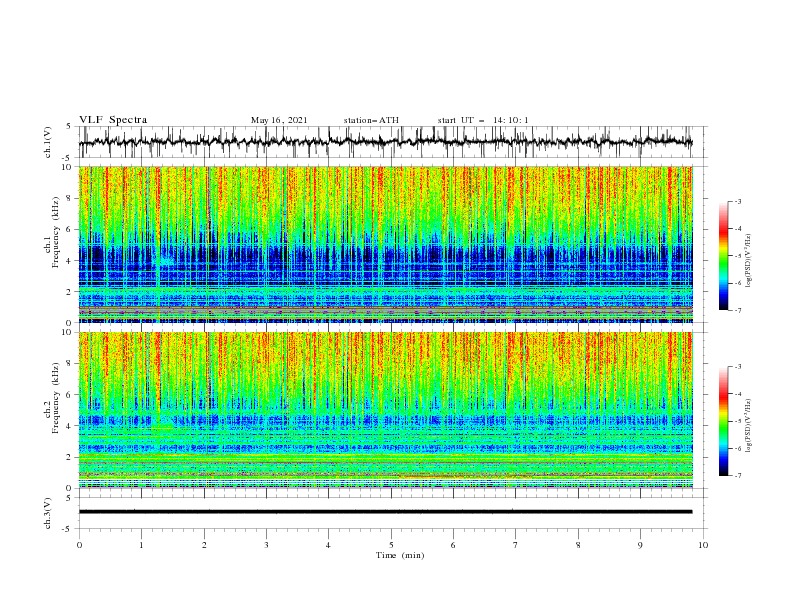Click the '-4' tick on the ch.2 colorbar
The image size is (792, 612).
click(738, 394)
